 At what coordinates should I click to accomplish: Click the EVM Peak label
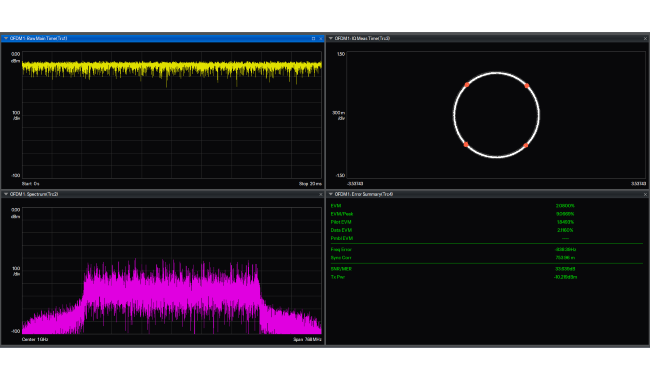click(x=342, y=214)
